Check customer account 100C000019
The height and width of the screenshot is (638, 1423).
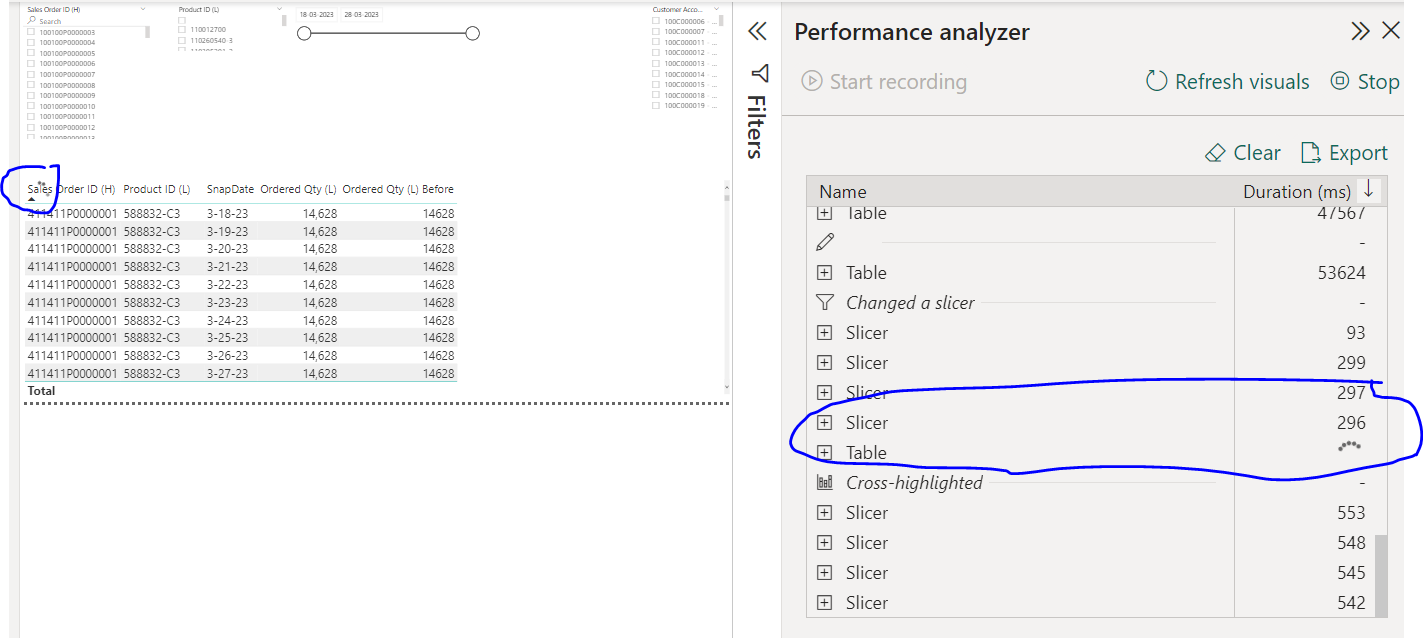coord(656,105)
